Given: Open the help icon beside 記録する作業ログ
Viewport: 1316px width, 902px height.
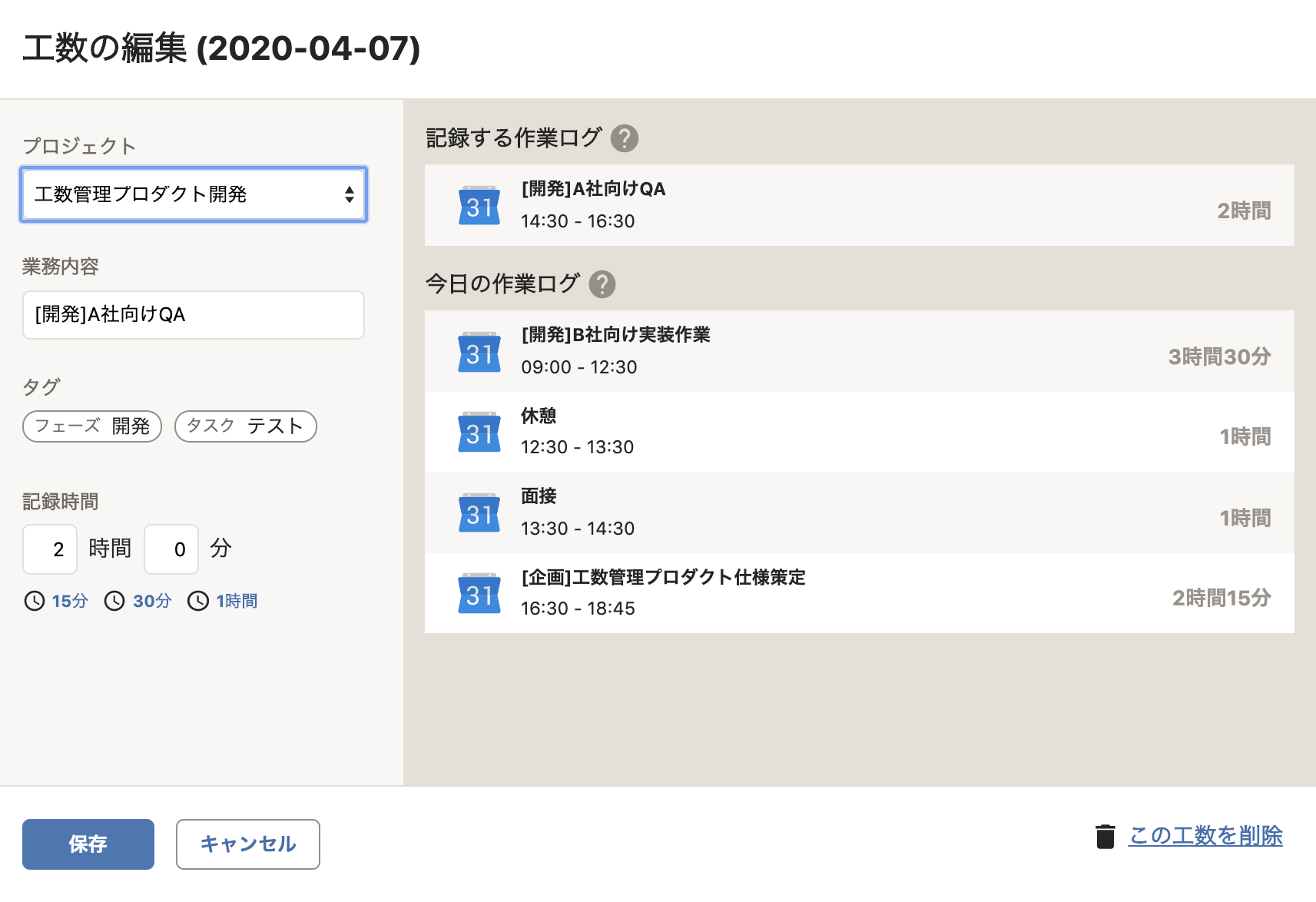Looking at the screenshot, I should pyautogui.click(x=625, y=138).
